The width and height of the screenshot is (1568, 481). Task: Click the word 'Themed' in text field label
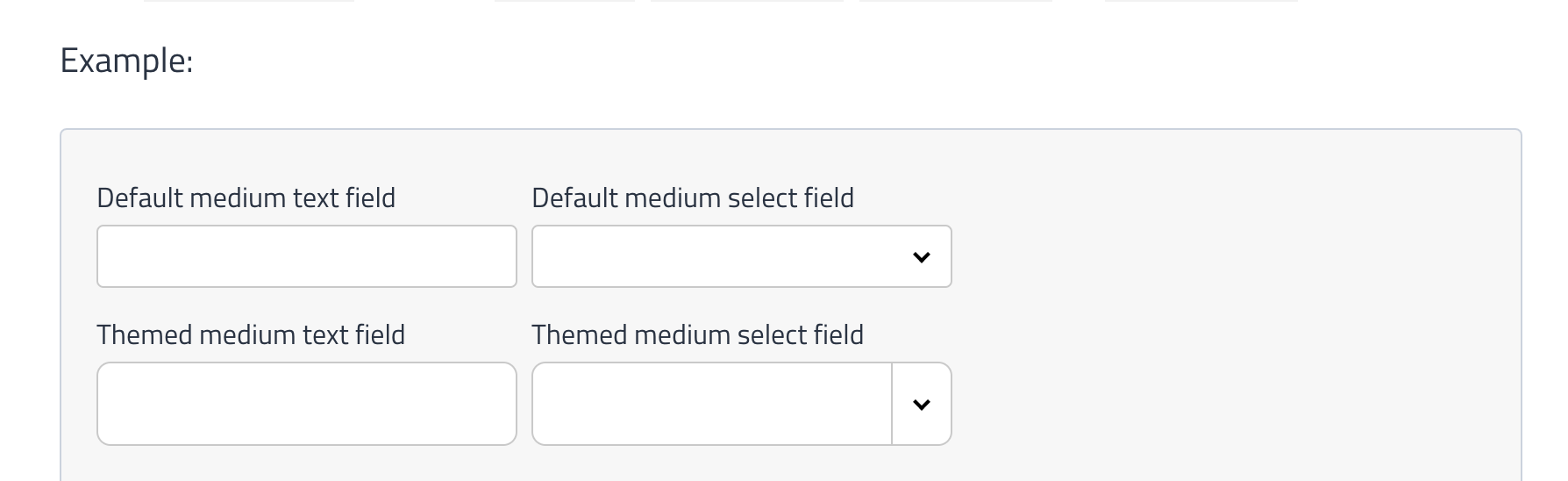point(144,334)
